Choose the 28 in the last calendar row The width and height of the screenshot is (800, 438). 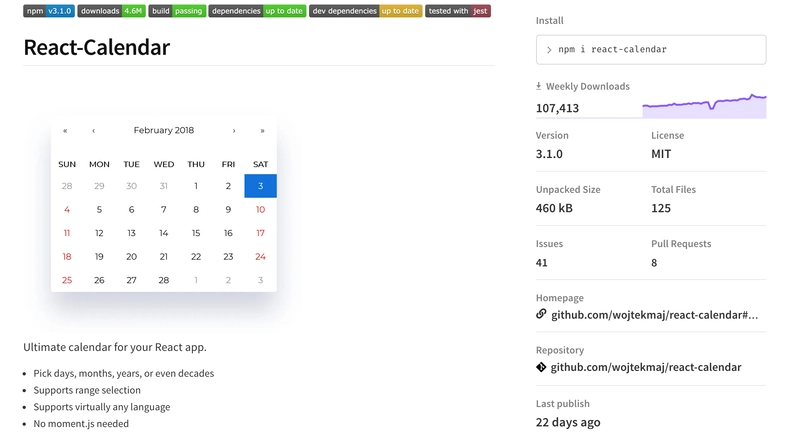(164, 280)
